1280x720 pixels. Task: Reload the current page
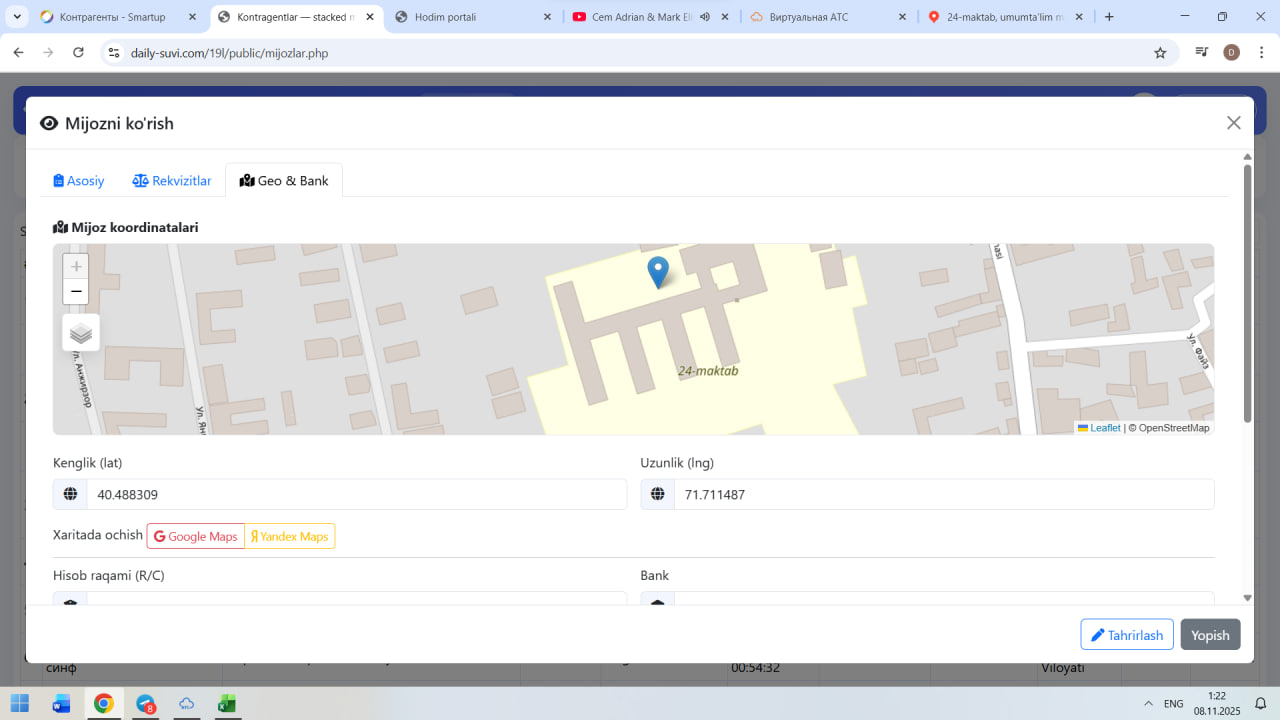click(79, 53)
